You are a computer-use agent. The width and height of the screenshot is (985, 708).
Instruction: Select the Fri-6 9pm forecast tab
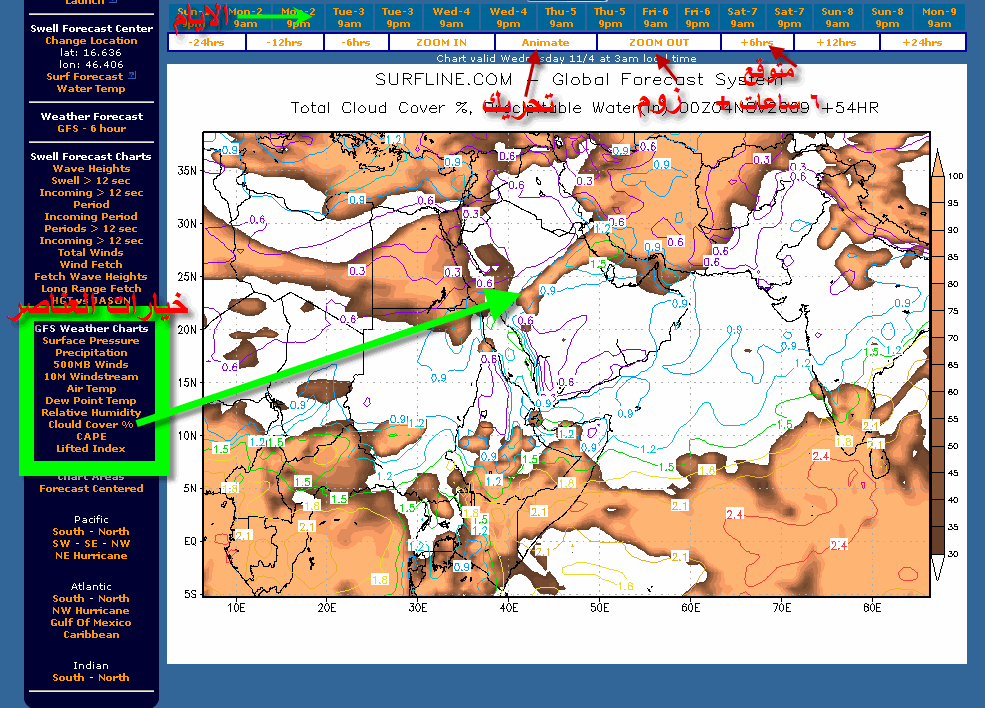click(x=697, y=18)
